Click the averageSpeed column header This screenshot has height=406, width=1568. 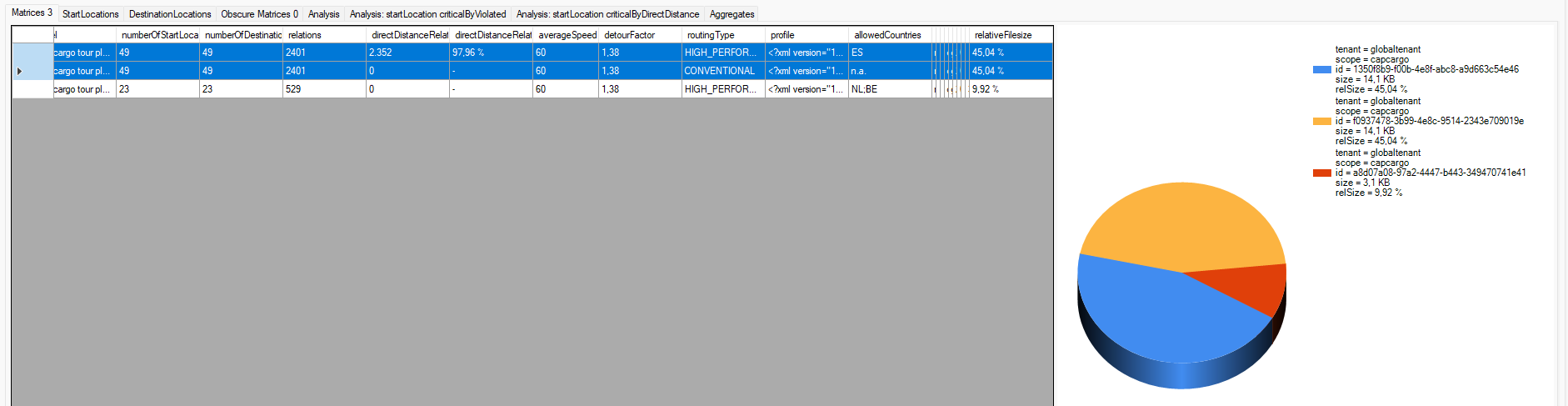pos(565,35)
